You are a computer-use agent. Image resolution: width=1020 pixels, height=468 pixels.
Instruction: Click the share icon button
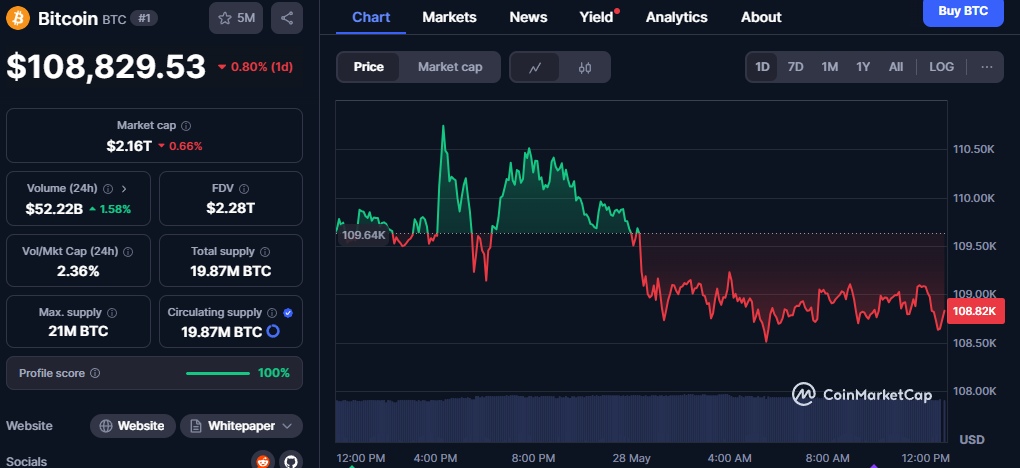[x=287, y=18]
